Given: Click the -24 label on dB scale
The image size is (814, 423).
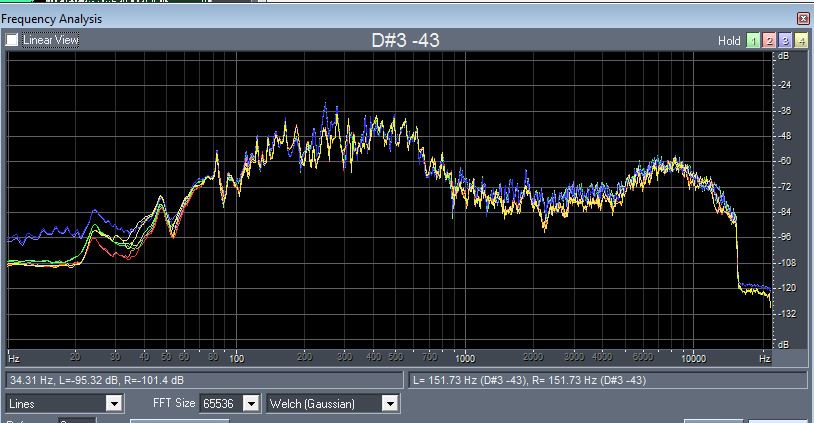Looking at the screenshot, I should [x=786, y=85].
